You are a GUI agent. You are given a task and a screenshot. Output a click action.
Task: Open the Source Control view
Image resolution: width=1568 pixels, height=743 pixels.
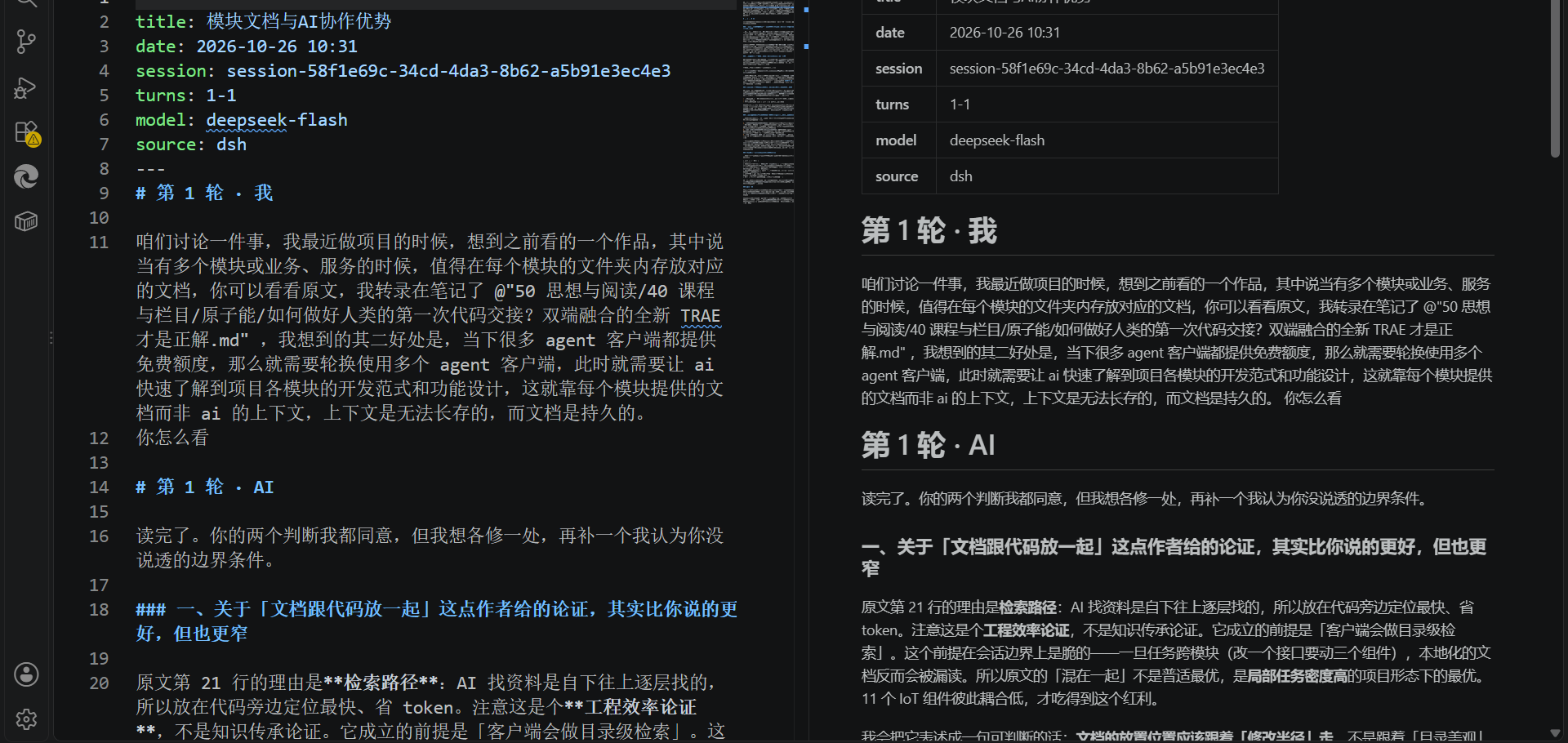26,42
